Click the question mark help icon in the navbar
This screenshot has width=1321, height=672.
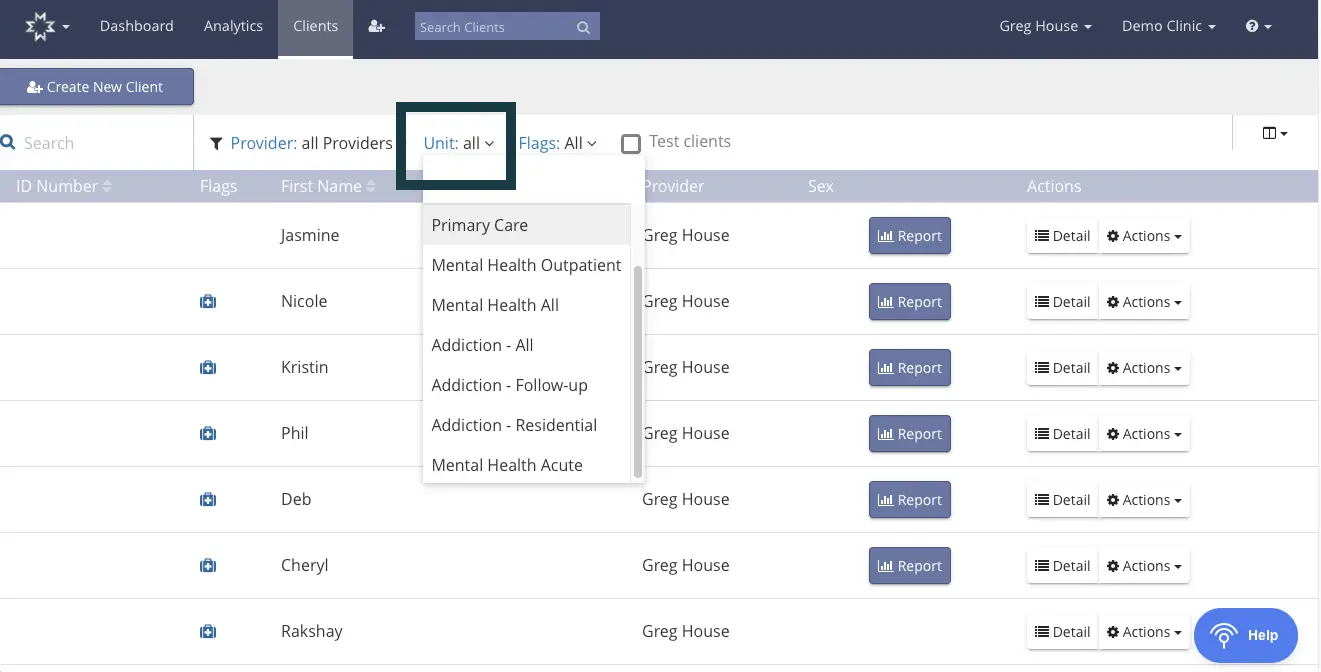tap(1253, 26)
